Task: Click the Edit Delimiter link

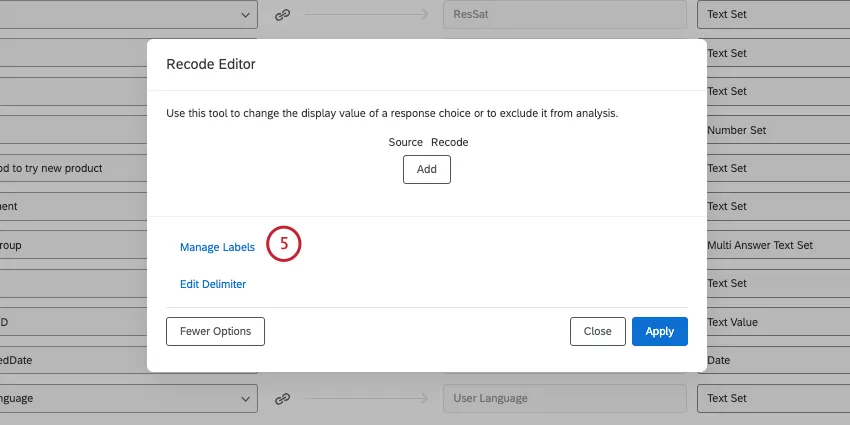Action: (x=213, y=284)
